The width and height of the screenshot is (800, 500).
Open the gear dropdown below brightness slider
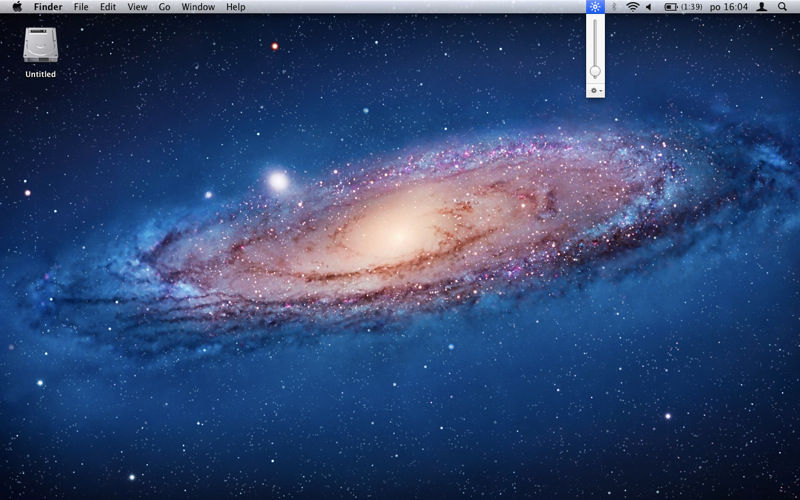596,91
